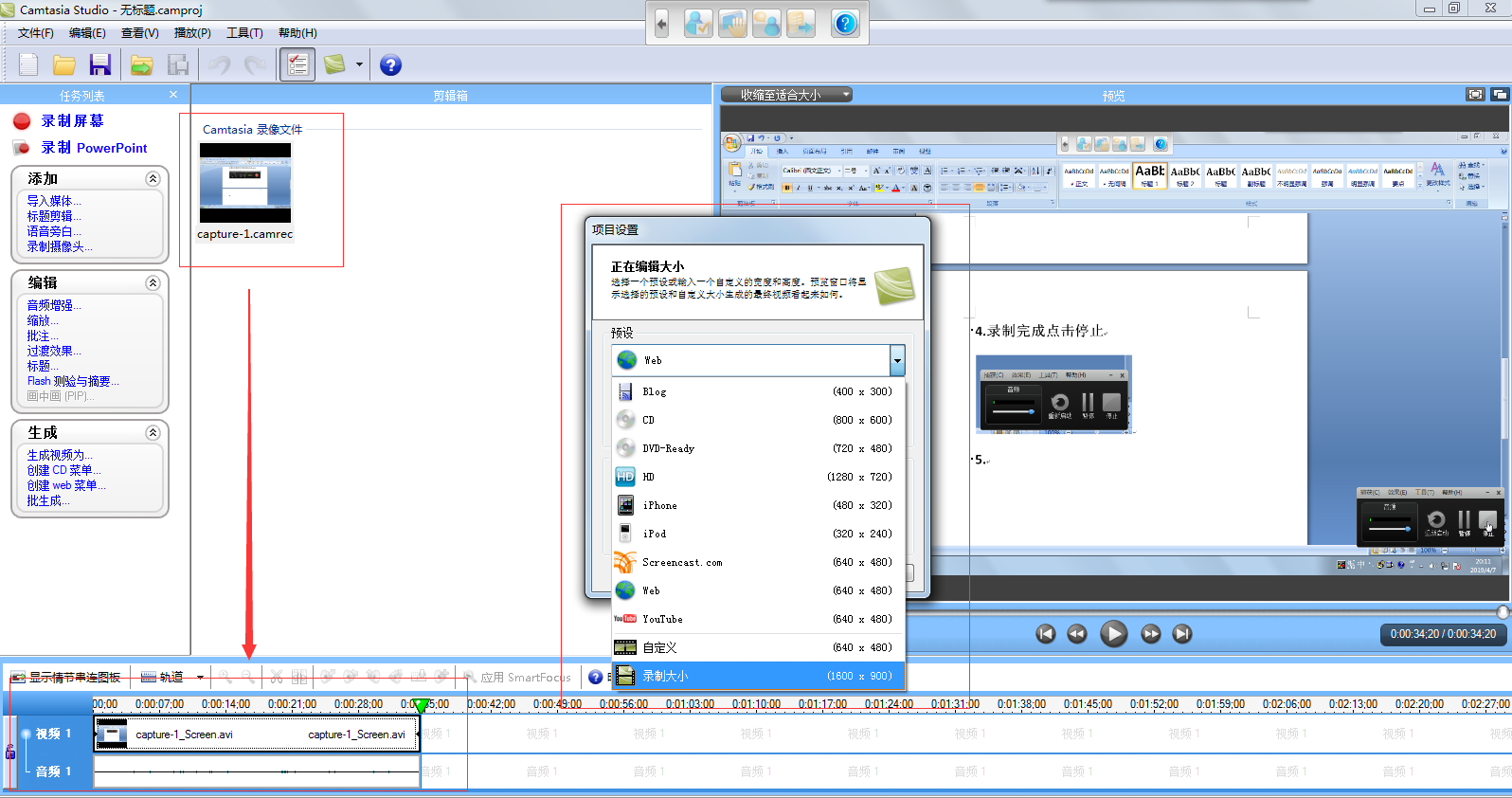Image resolution: width=1512 pixels, height=798 pixels.
Task: Undo last action in main toolbar
Action: point(220,64)
